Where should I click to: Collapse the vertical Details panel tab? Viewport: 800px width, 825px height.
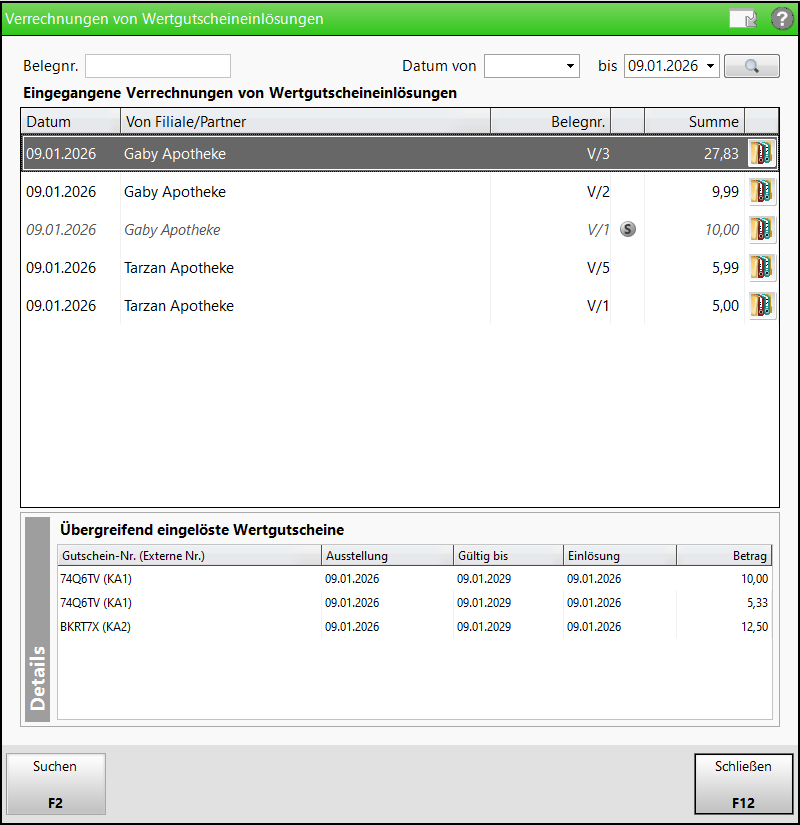click(x=38, y=618)
